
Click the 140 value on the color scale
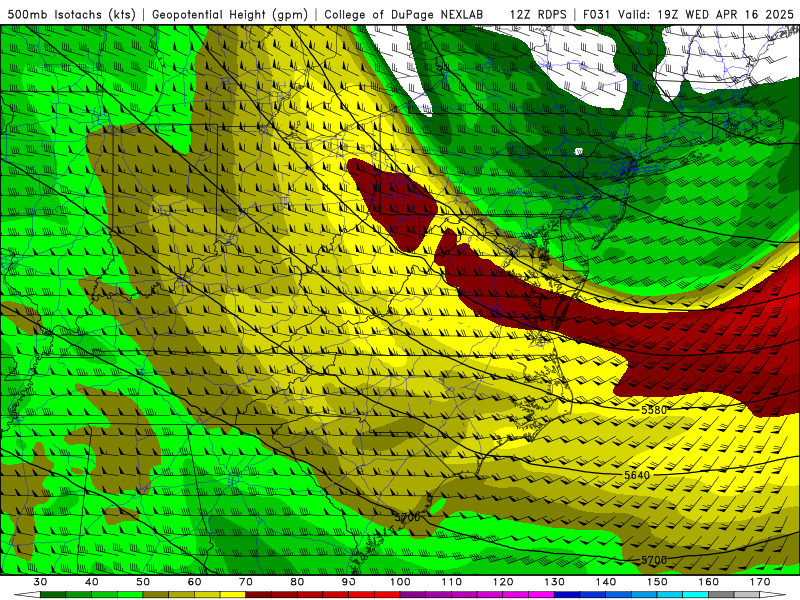606,582
